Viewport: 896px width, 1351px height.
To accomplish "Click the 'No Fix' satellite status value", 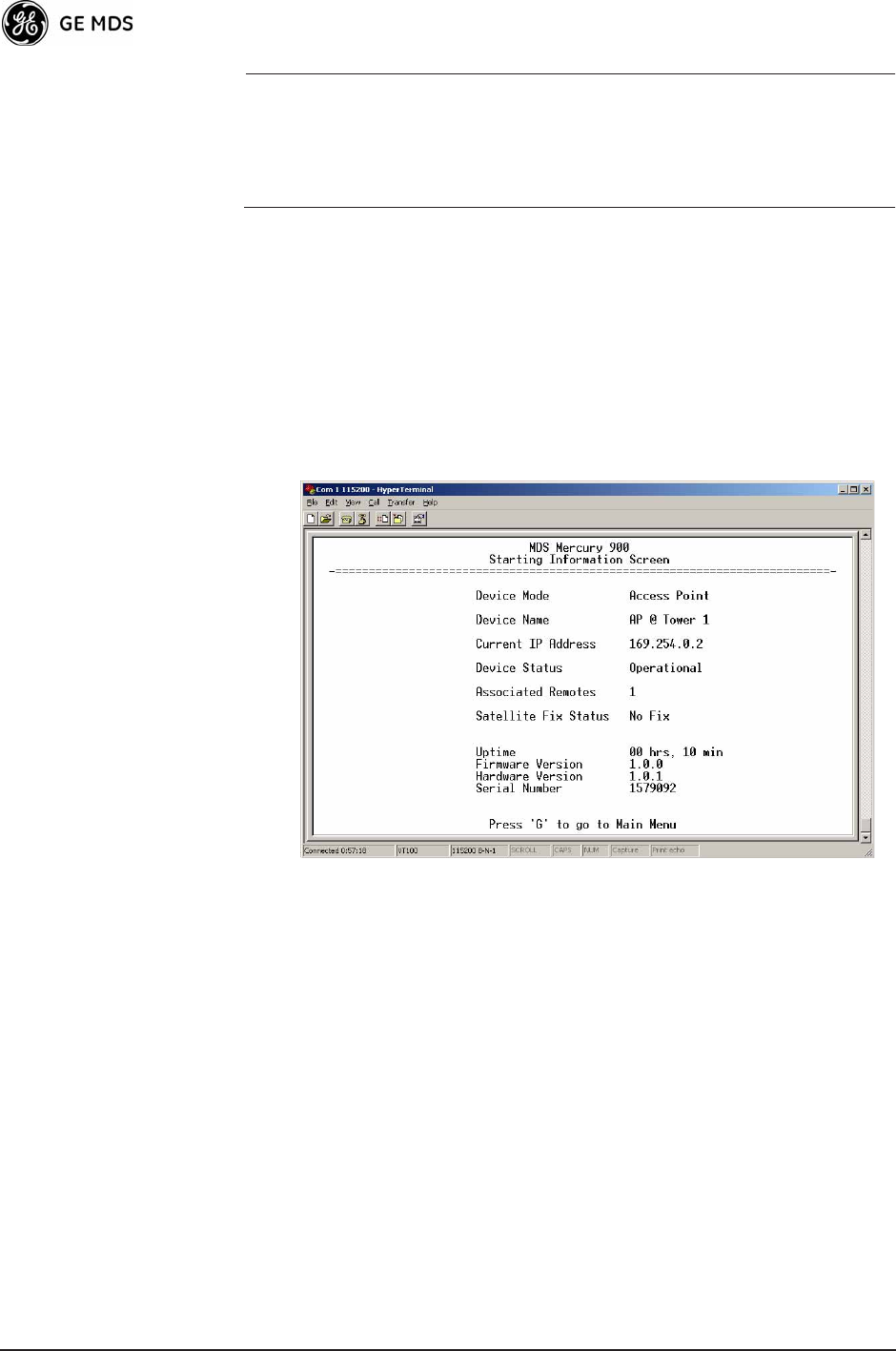I will pos(649,716).
